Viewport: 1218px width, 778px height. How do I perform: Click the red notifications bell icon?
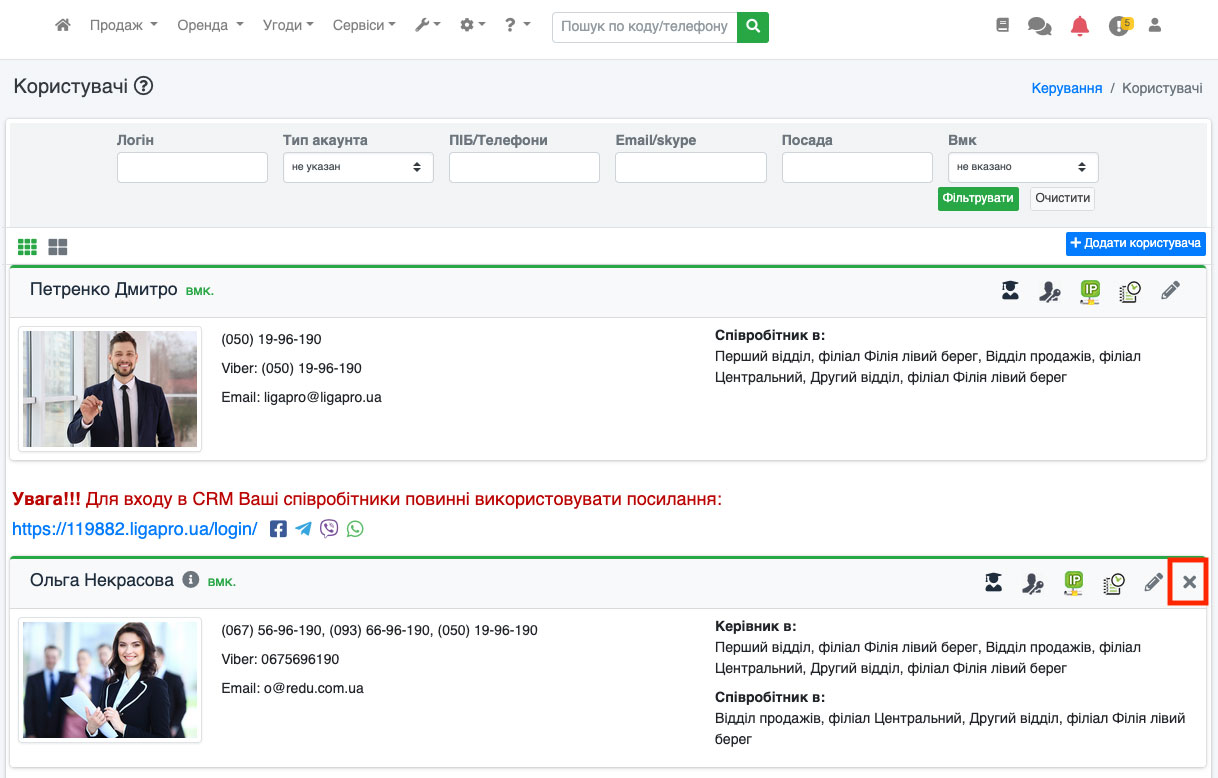pyautogui.click(x=1079, y=27)
